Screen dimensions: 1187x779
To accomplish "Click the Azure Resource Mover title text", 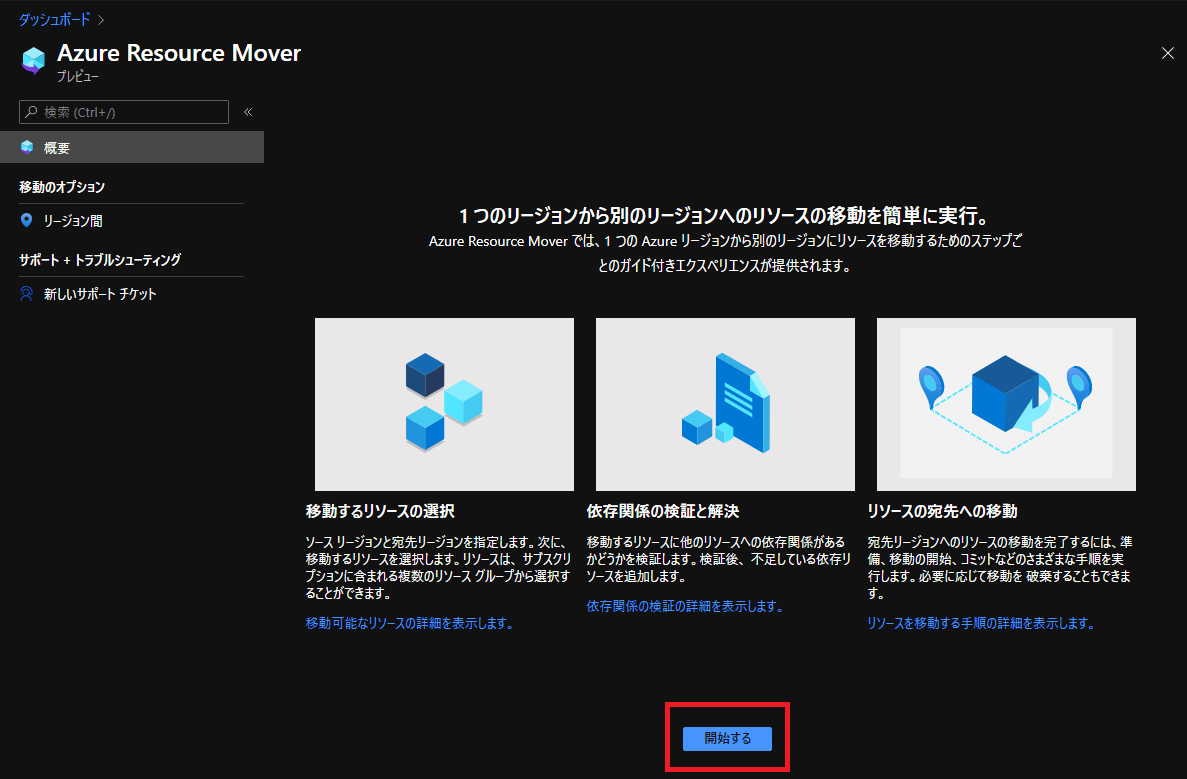I will 179,53.
